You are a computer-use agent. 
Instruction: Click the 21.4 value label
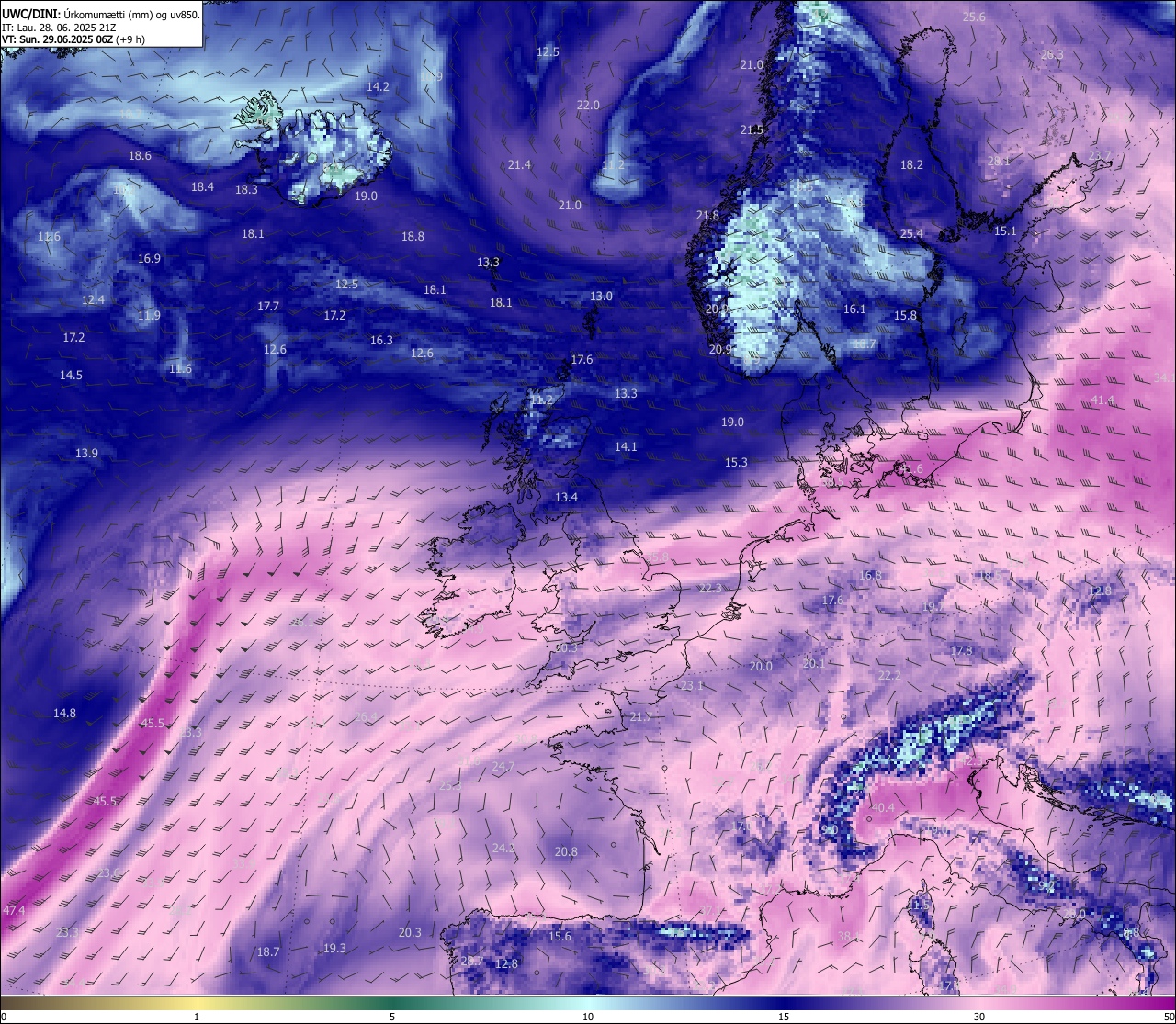point(519,165)
